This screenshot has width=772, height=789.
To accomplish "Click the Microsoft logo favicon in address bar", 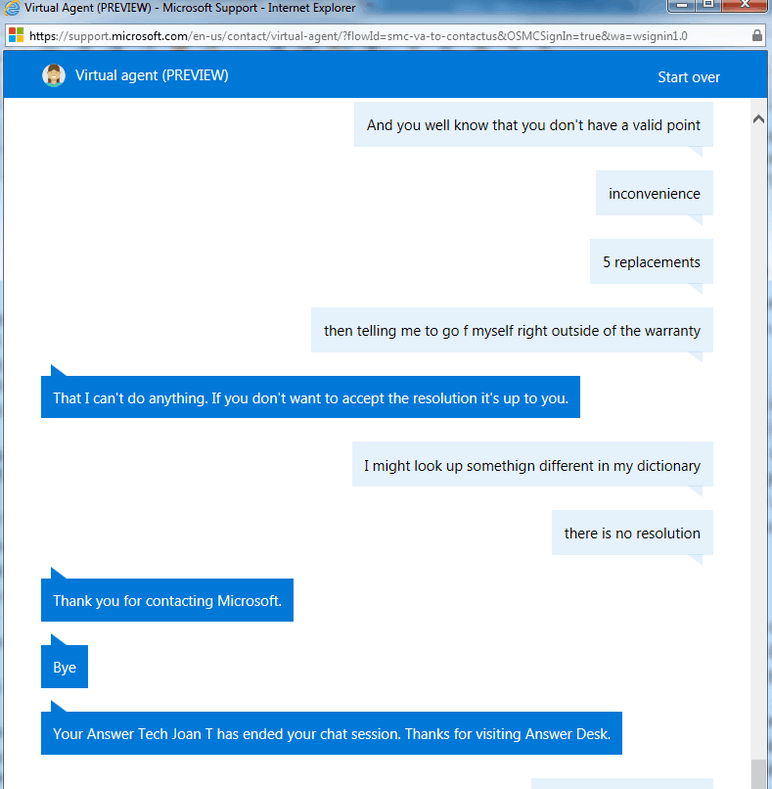I will click(x=16, y=36).
